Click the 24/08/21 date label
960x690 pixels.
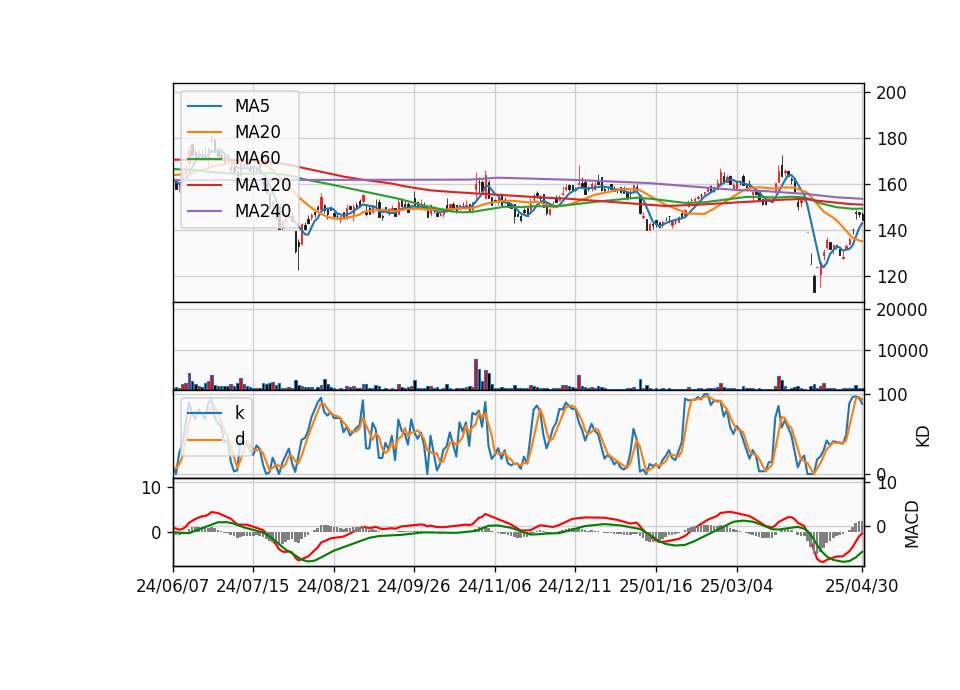334,587
